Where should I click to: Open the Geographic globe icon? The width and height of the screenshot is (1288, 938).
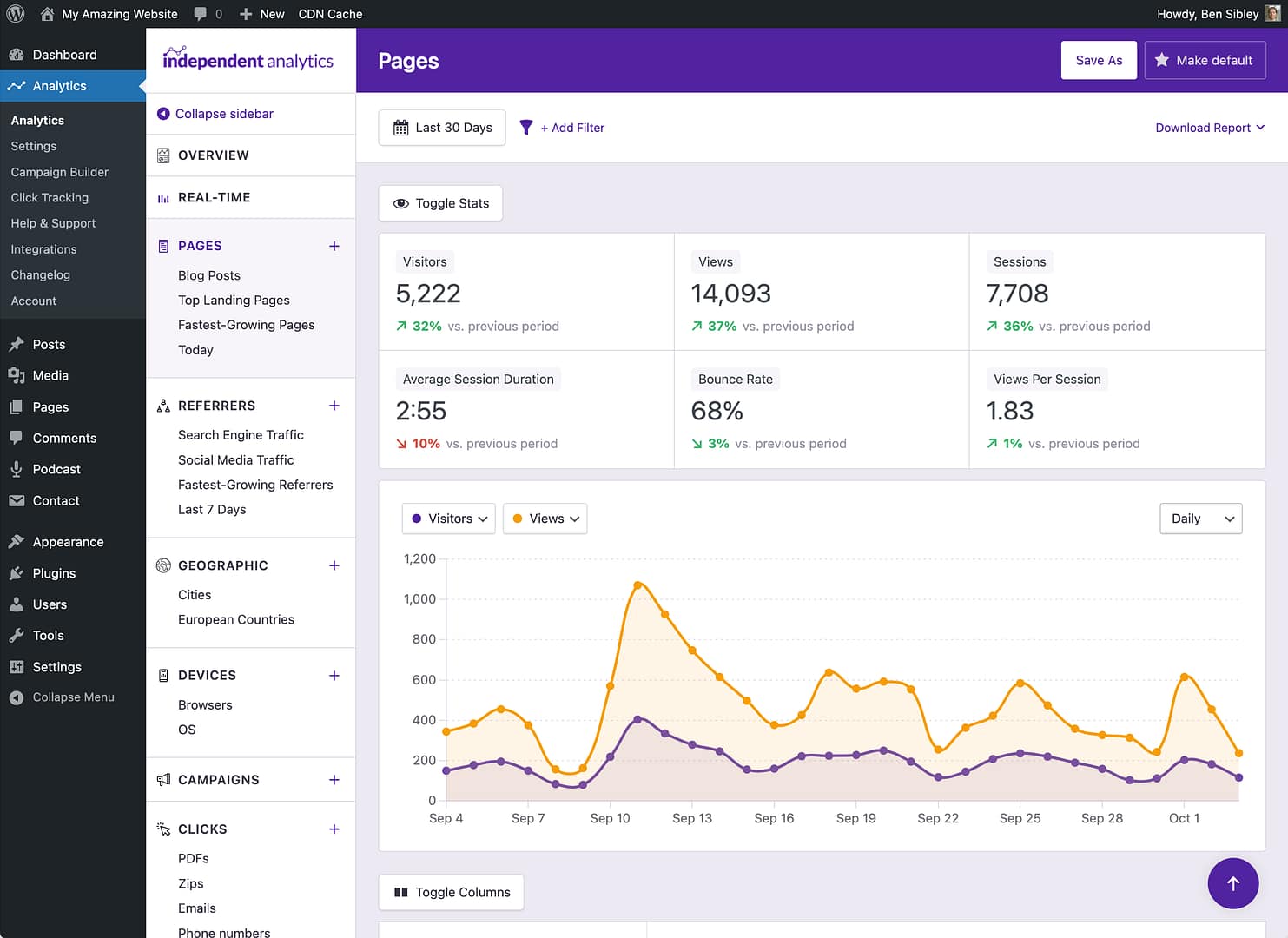click(163, 565)
